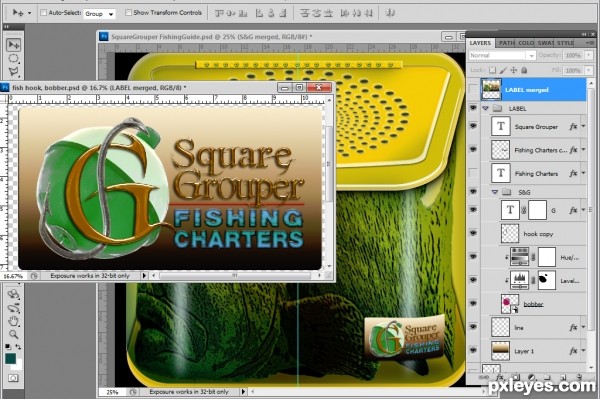
Task: Click the Hue/Saturation layer mask thumbnail
Action: tap(547, 257)
